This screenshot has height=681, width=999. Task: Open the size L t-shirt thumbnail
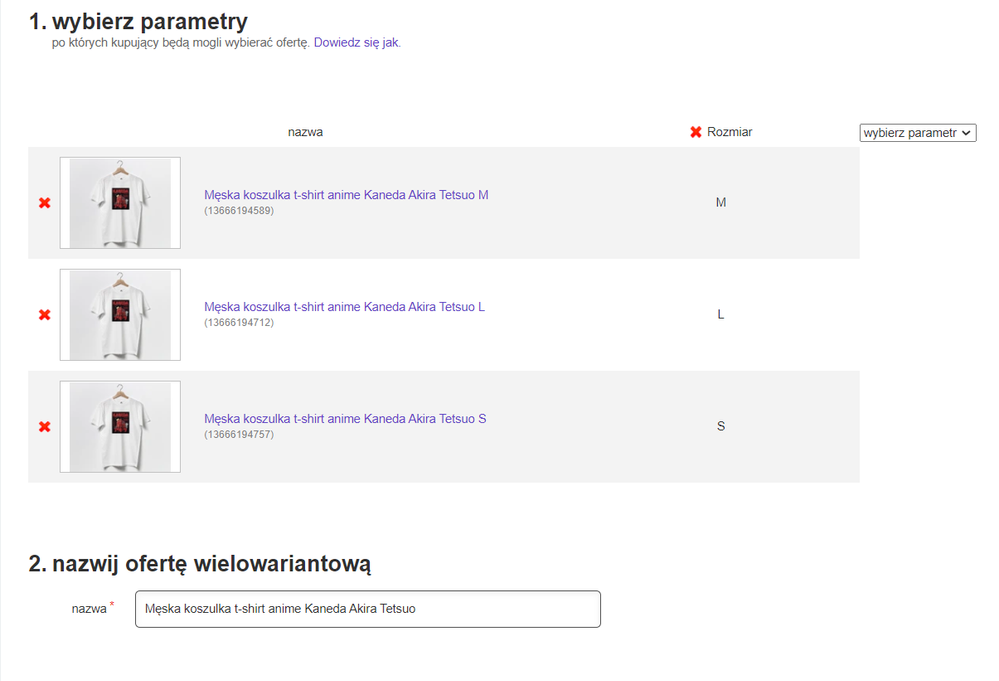tap(120, 315)
